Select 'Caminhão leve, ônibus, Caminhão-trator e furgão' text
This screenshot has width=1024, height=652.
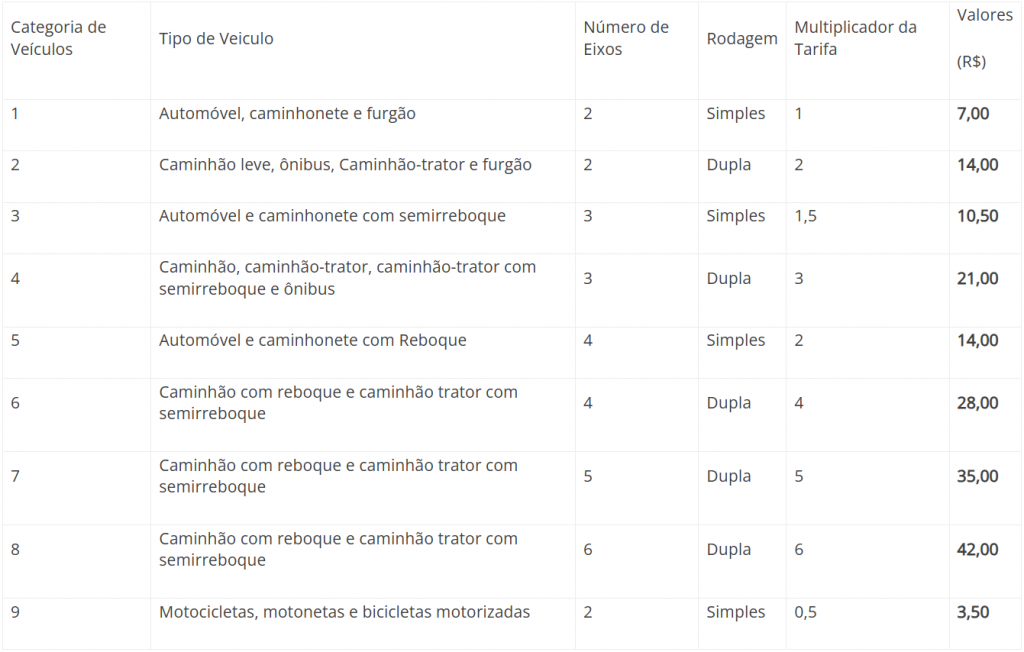pos(345,165)
